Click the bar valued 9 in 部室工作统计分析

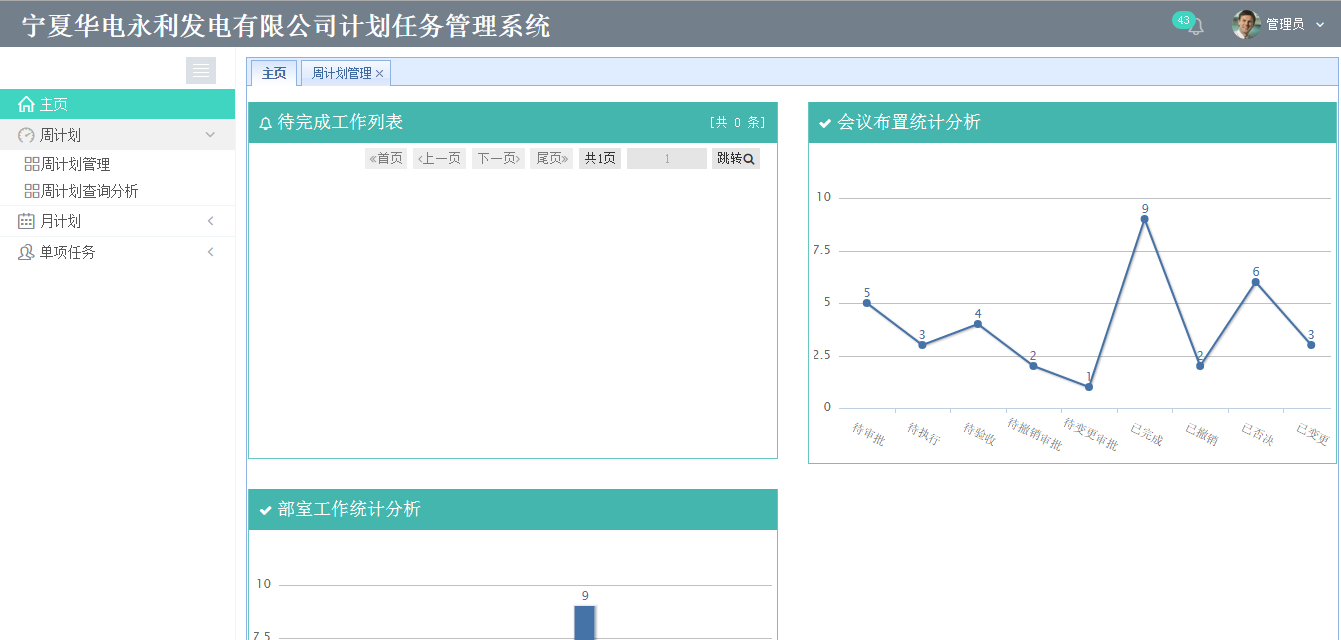point(585,623)
